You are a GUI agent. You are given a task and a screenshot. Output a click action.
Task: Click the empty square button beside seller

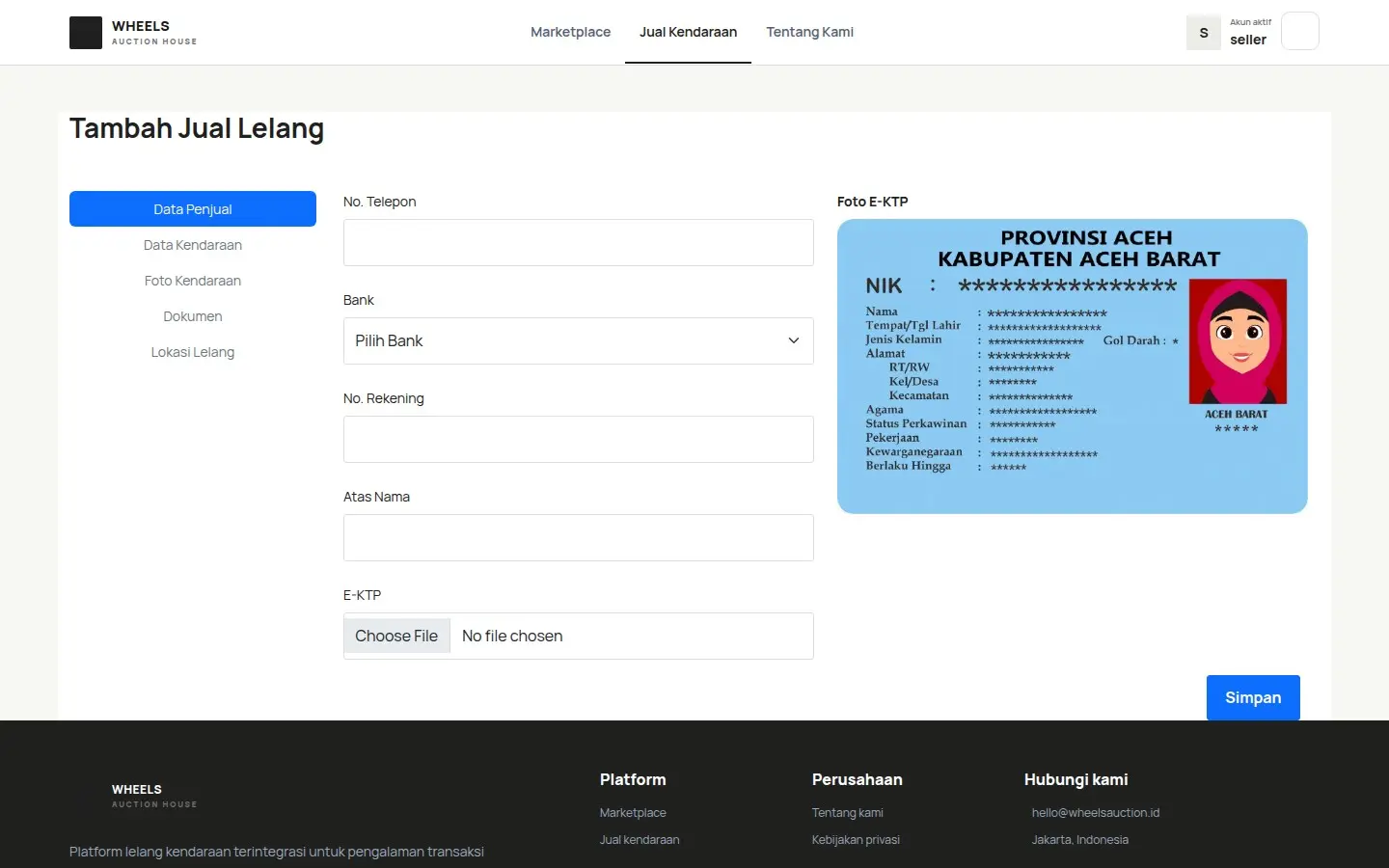pos(1299,31)
